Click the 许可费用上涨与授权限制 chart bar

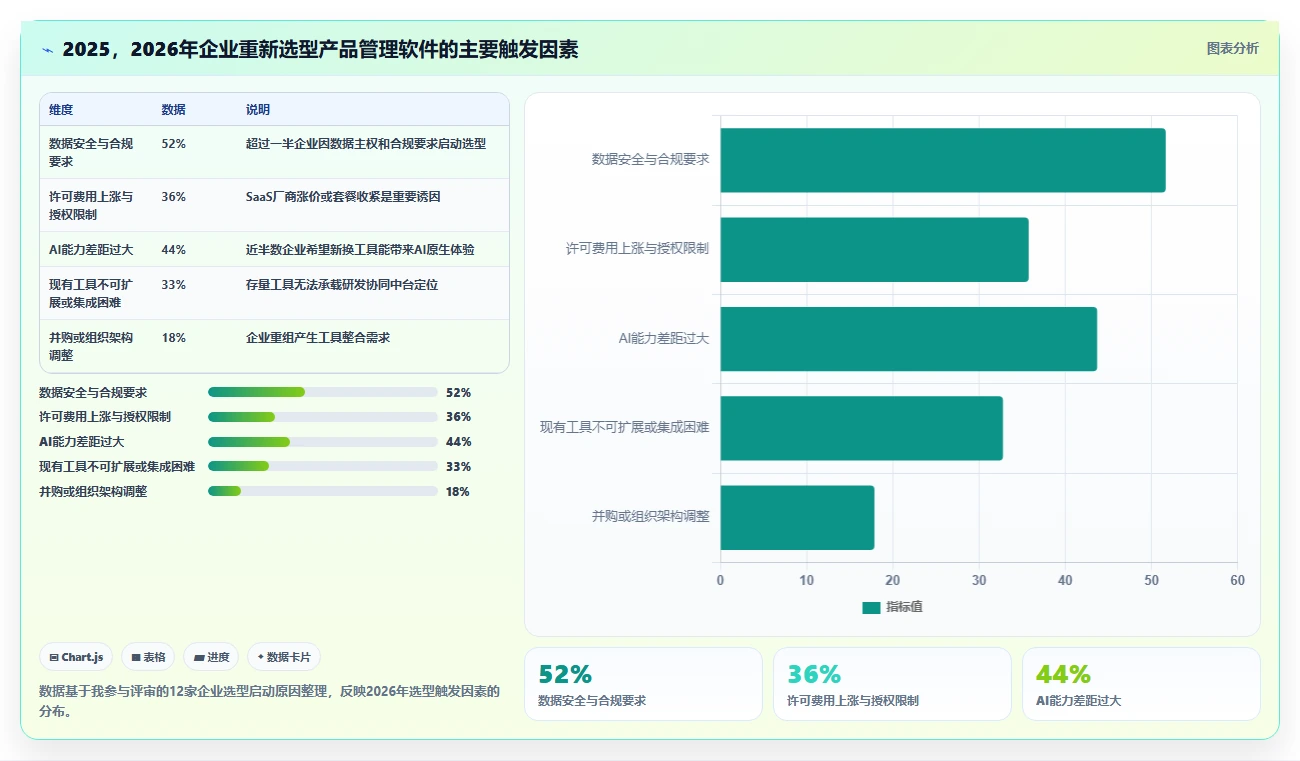[874, 249]
